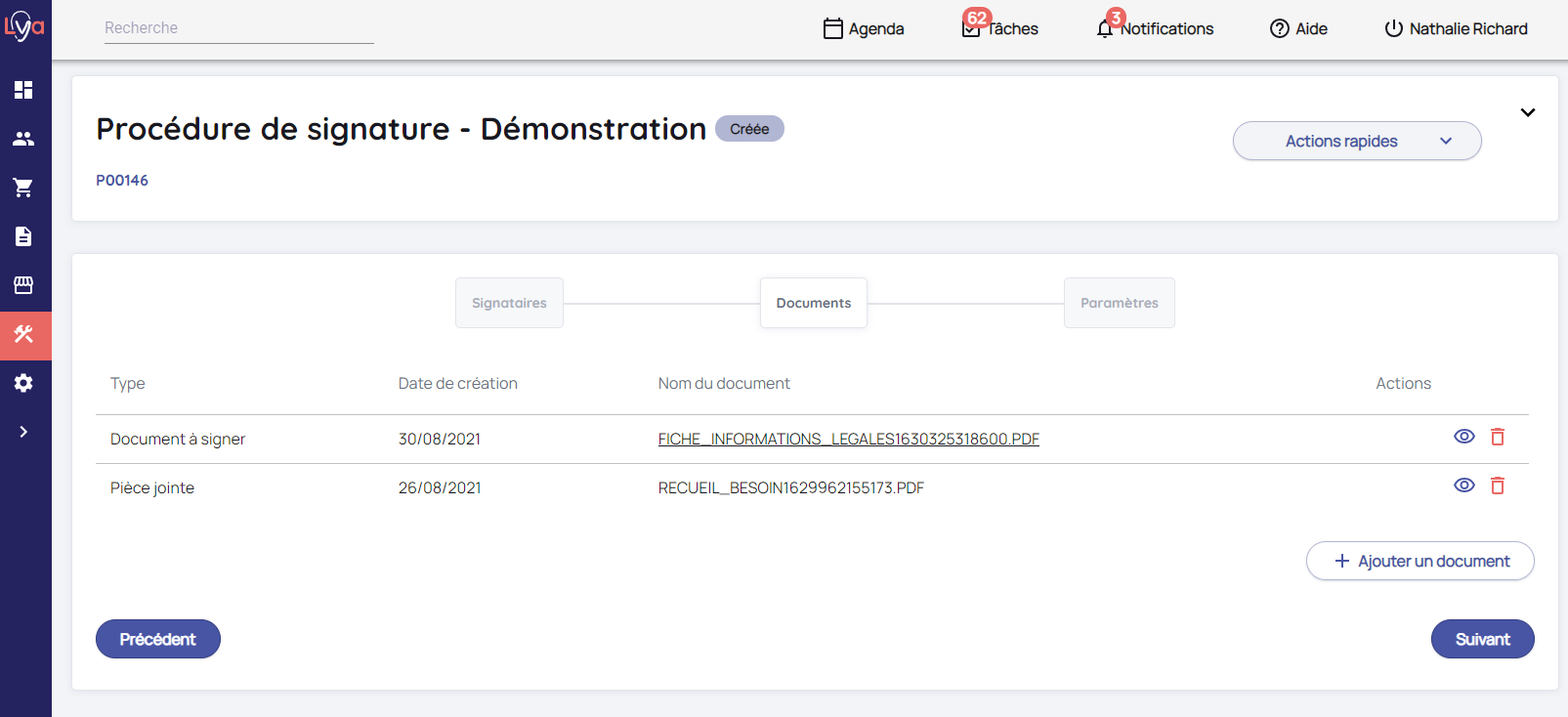This screenshot has width=1568, height=717.
Task: Click the Recherche search field
Action: click(x=238, y=28)
